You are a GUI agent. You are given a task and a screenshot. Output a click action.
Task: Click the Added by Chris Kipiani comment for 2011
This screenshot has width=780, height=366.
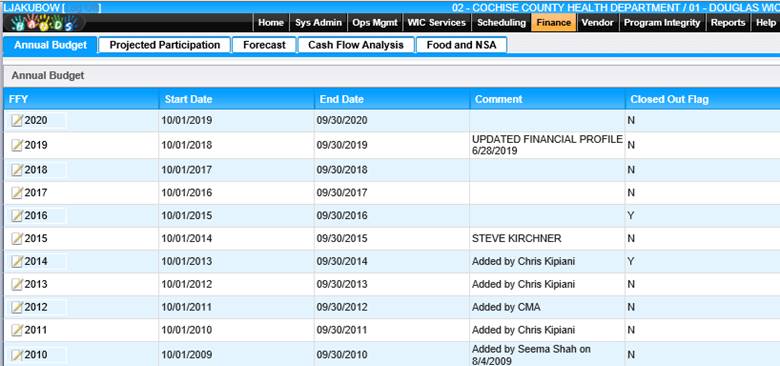pos(523,330)
